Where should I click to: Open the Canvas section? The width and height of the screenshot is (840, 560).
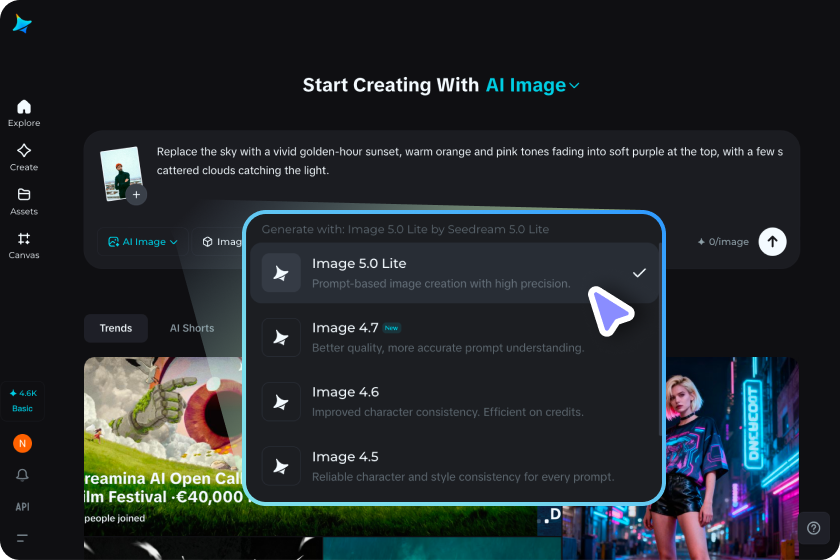pyautogui.click(x=24, y=245)
